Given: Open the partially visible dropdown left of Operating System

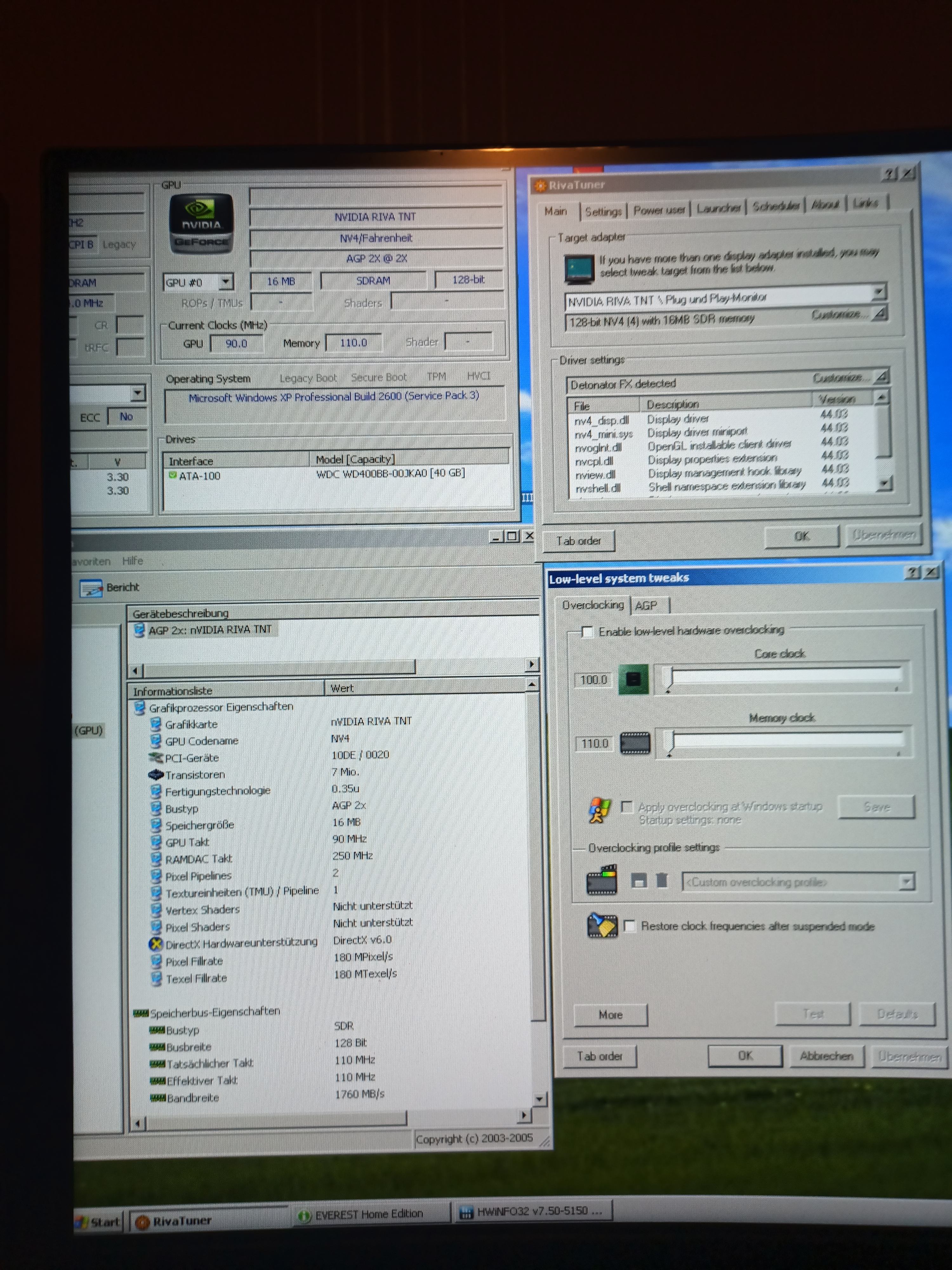Looking at the screenshot, I should 138,393.
